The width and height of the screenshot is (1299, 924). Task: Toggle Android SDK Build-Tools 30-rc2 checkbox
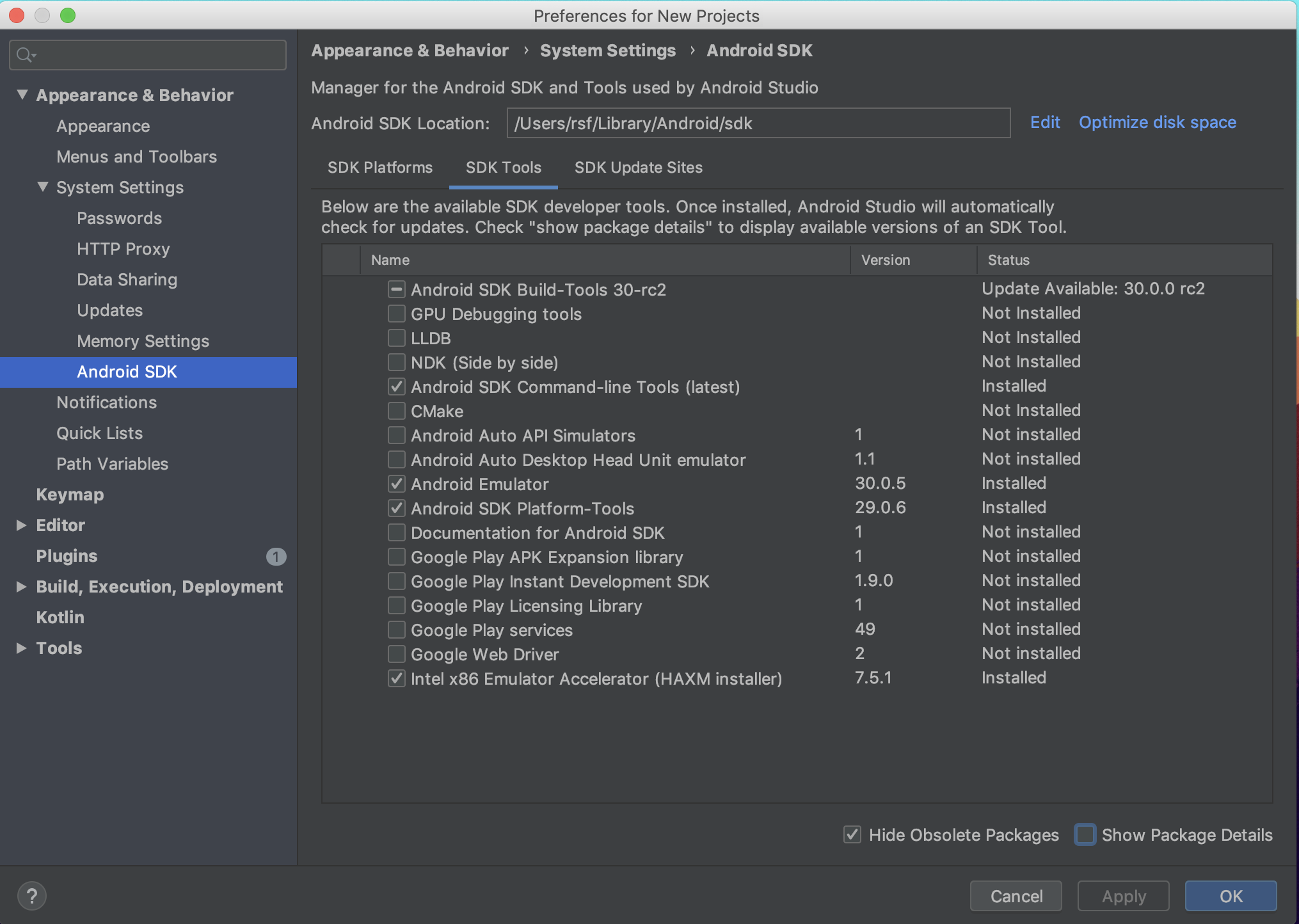click(397, 289)
